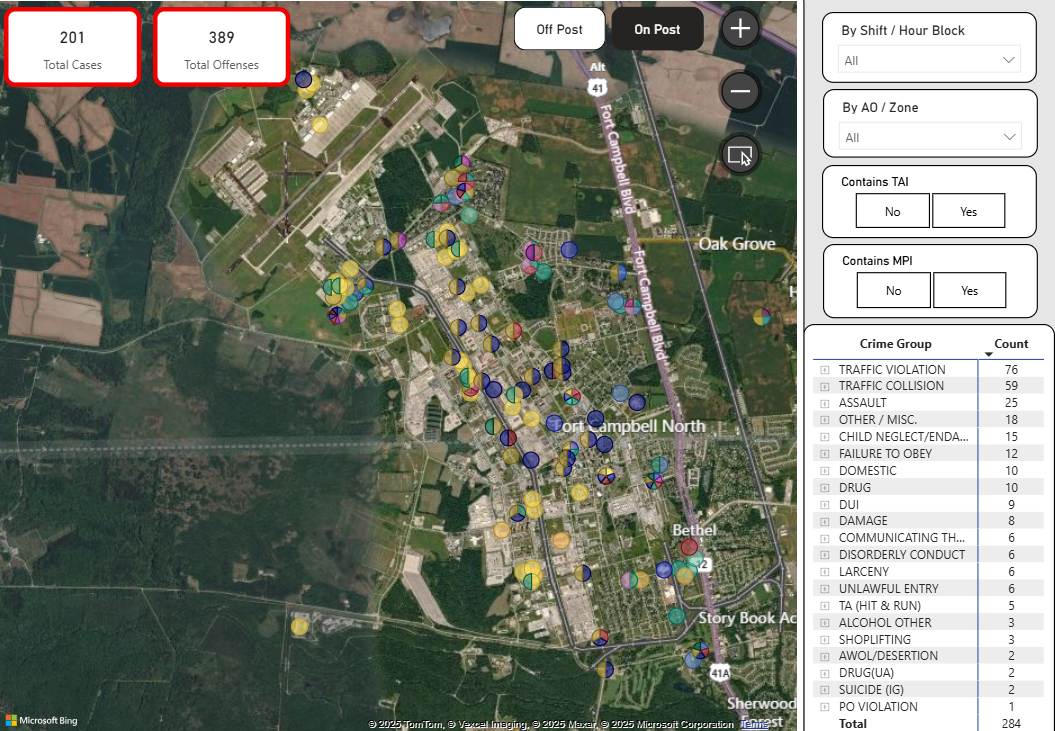
Task: Click the Alt 41 highway shield marker
Action: pos(597,81)
